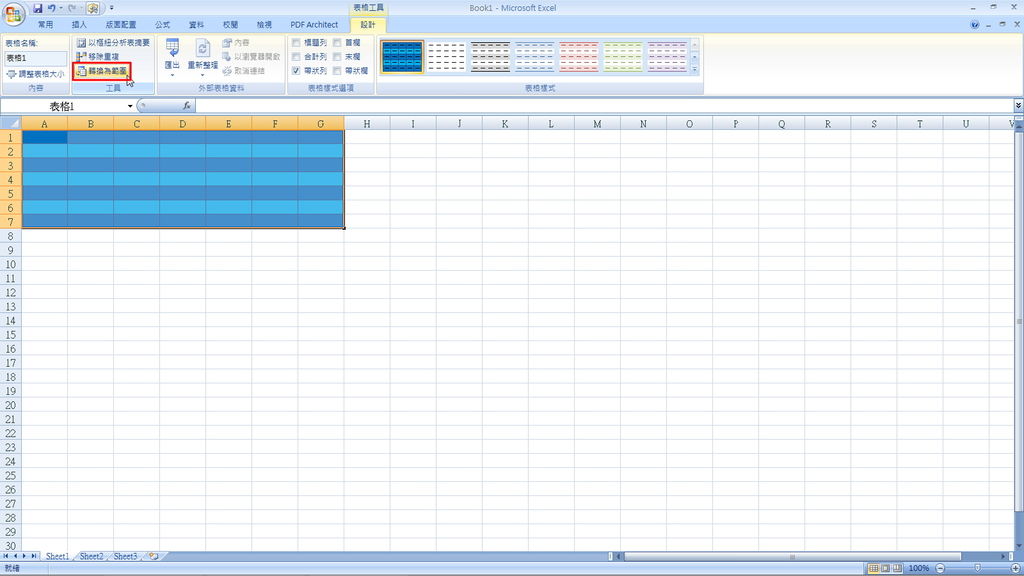
Task: Click 移除重複 remove duplicates button
Action: tap(98, 57)
